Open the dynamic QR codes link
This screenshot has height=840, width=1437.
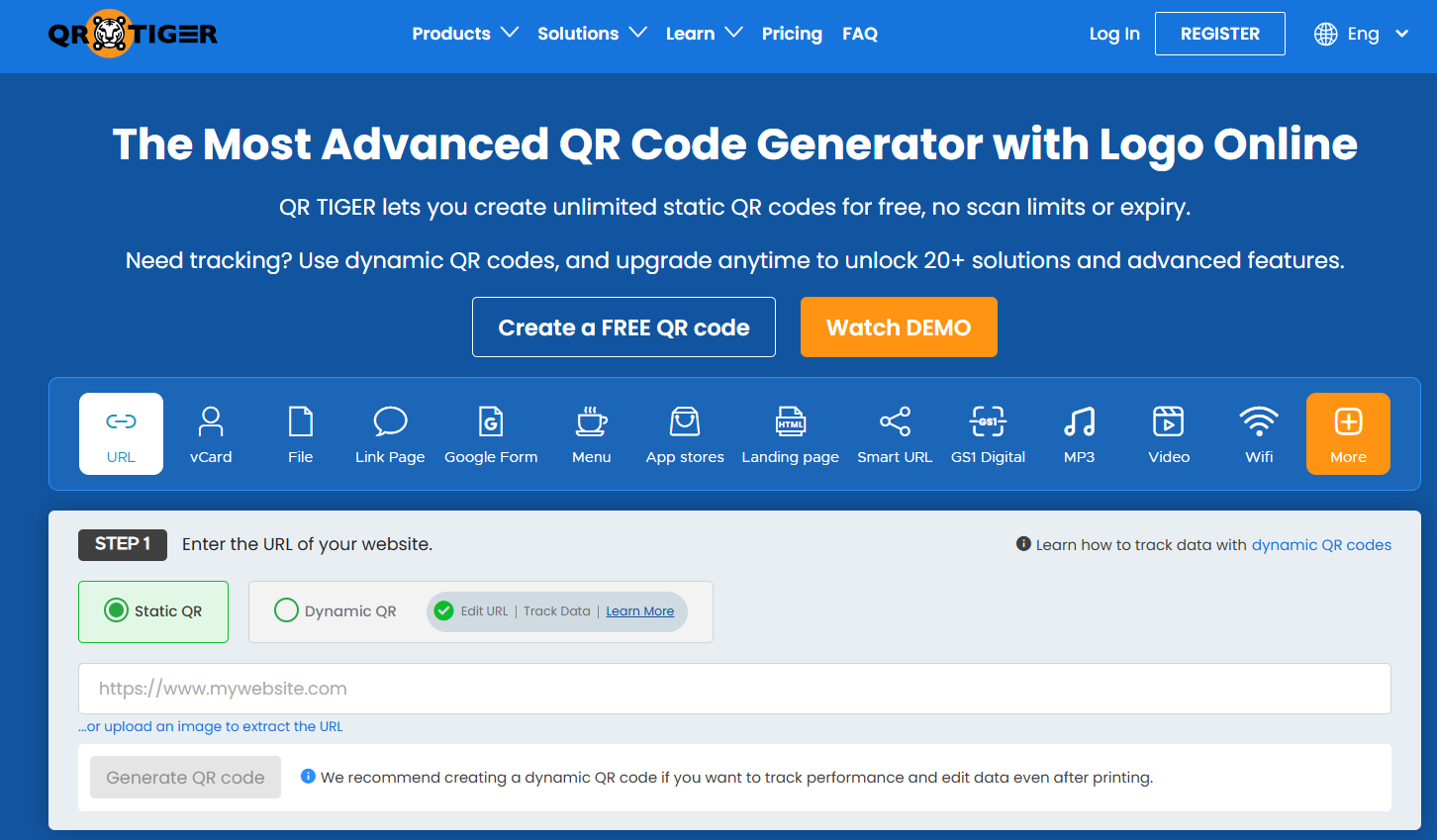(x=1321, y=545)
